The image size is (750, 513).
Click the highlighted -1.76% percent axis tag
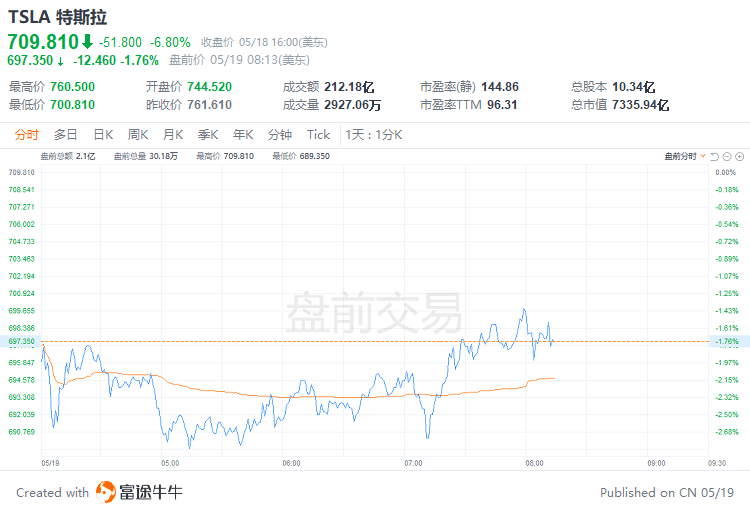coord(727,341)
